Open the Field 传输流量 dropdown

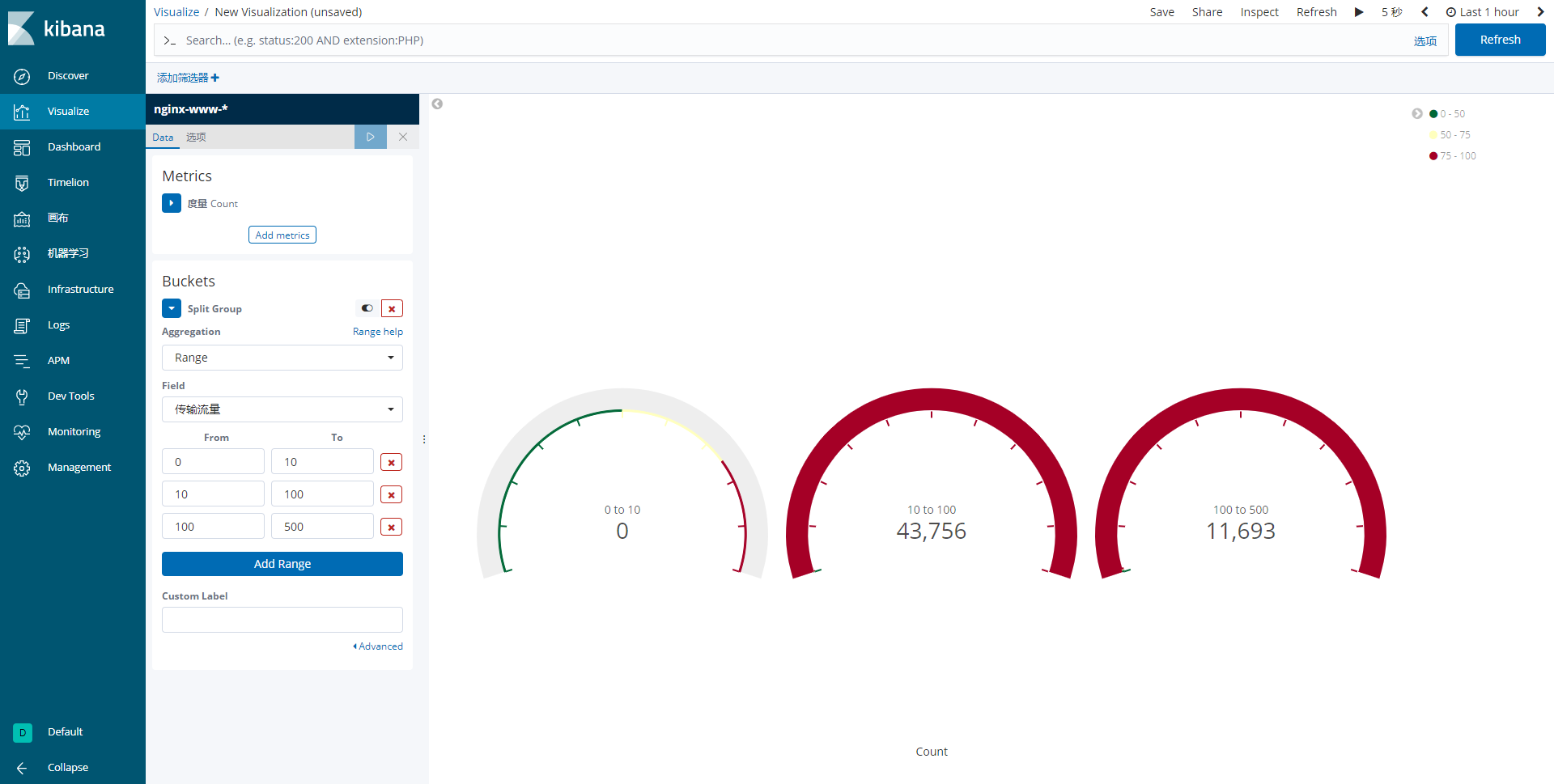[282, 409]
